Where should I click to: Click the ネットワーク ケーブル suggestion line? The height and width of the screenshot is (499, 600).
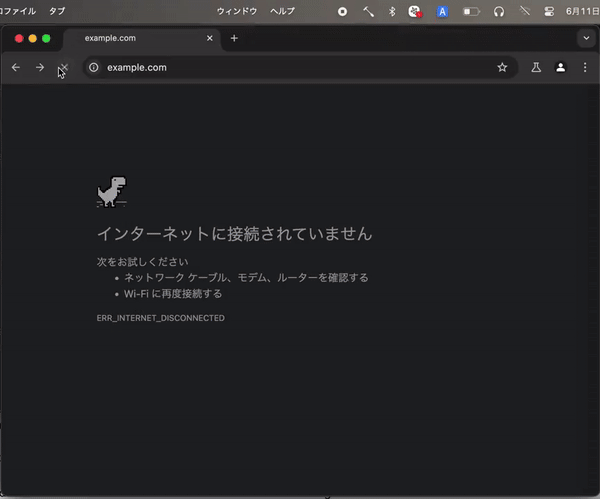246,277
